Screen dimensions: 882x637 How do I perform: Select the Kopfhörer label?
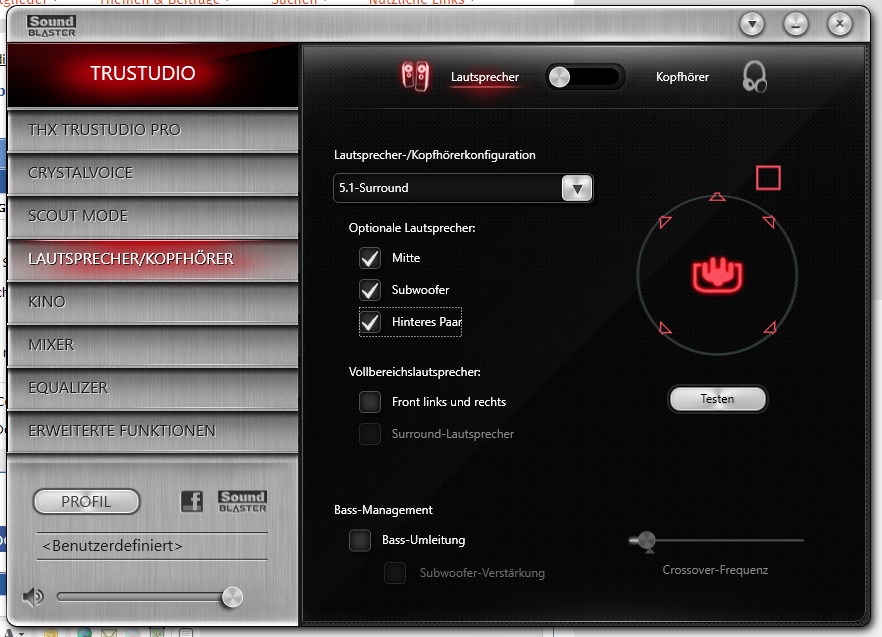tap(682, 77)
